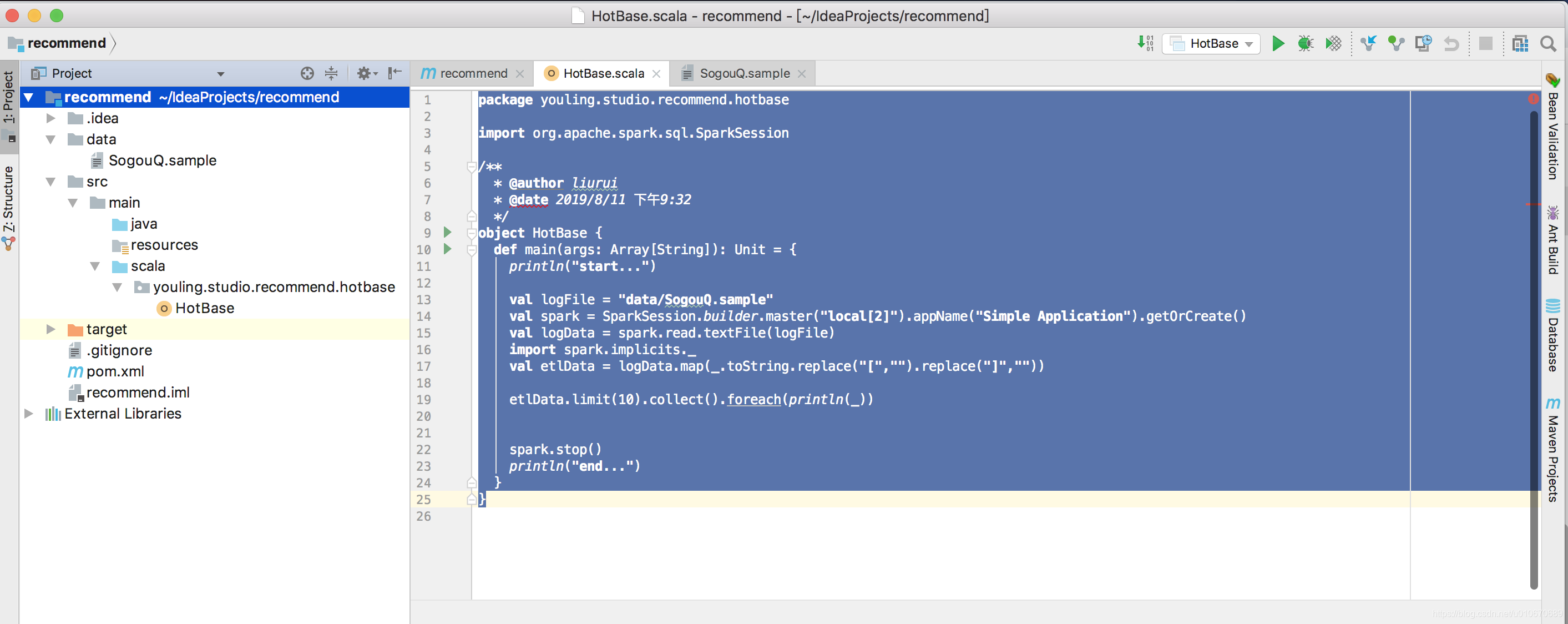Click the Make Project build icon
This screenshot has width=1568, height=624.
click(1145, 43)
